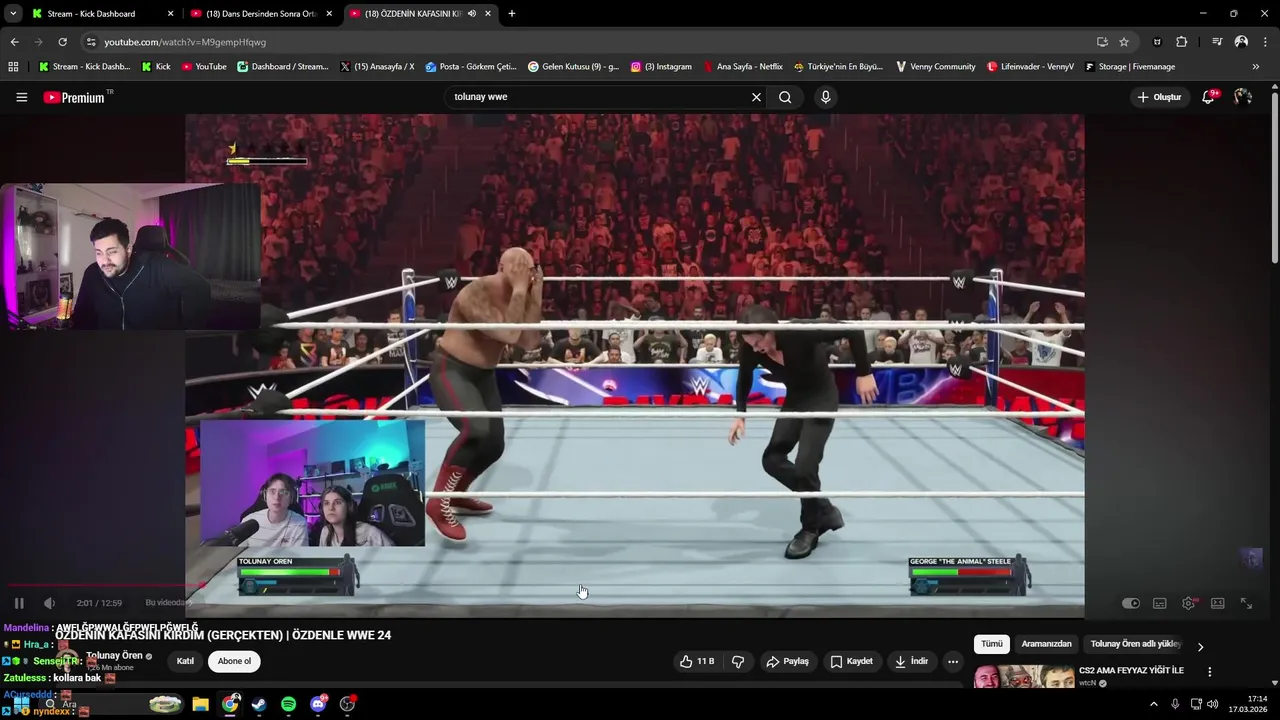Open more actions three-dot menu
This screenshot has width=1280, height=720.
click(x=953, y=661)
